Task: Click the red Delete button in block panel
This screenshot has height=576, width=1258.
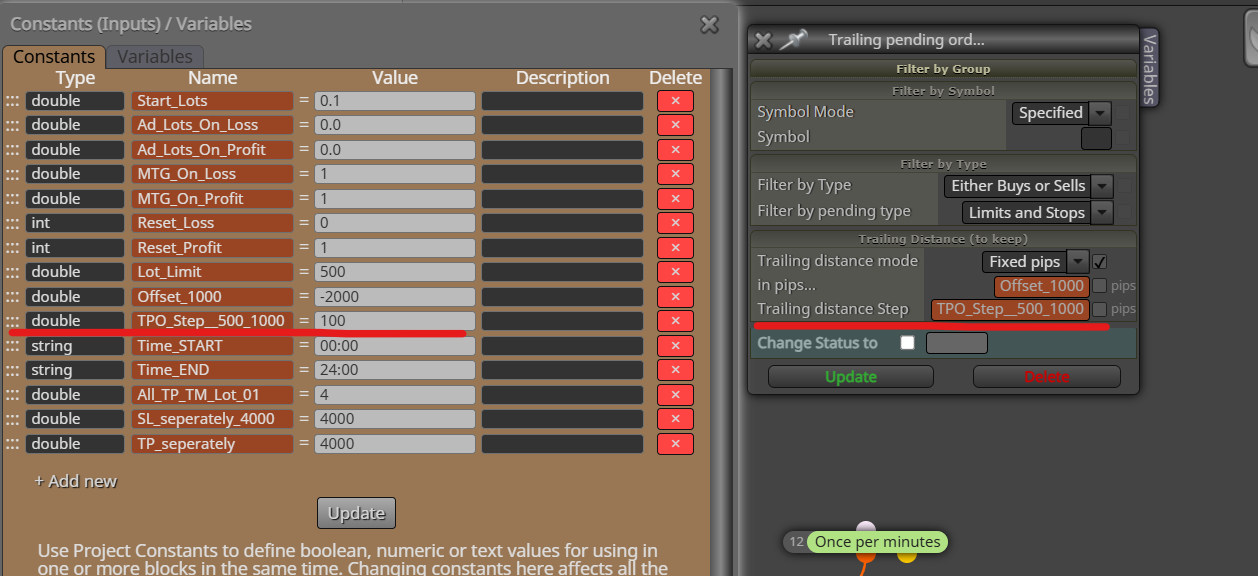Action: [x=1046, y=377]
